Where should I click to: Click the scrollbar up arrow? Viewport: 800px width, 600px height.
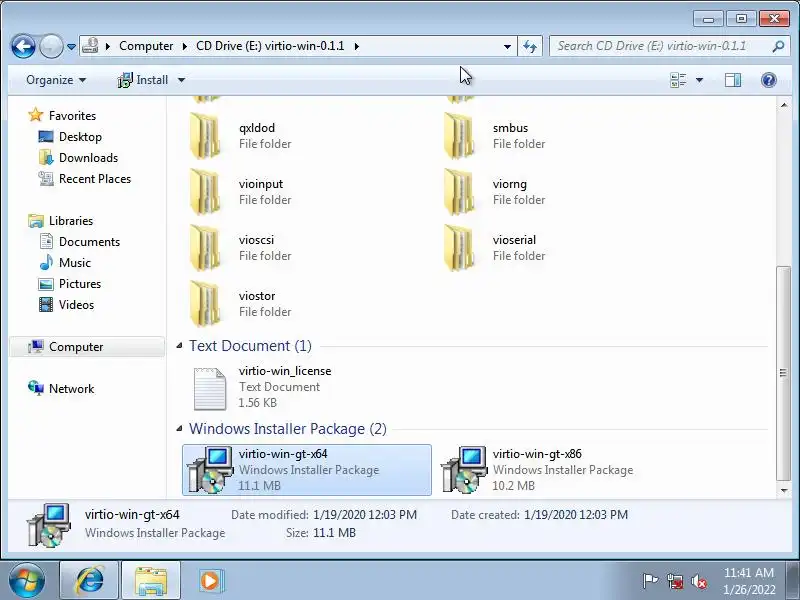(784, 105)
